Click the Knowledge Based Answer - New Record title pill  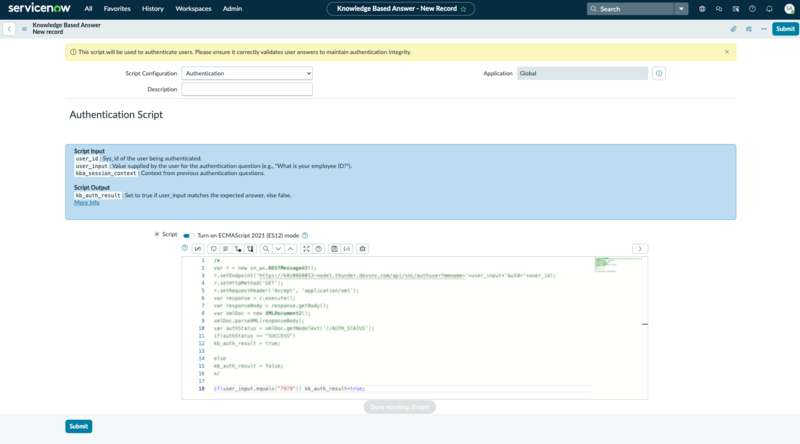coord(401,9)
